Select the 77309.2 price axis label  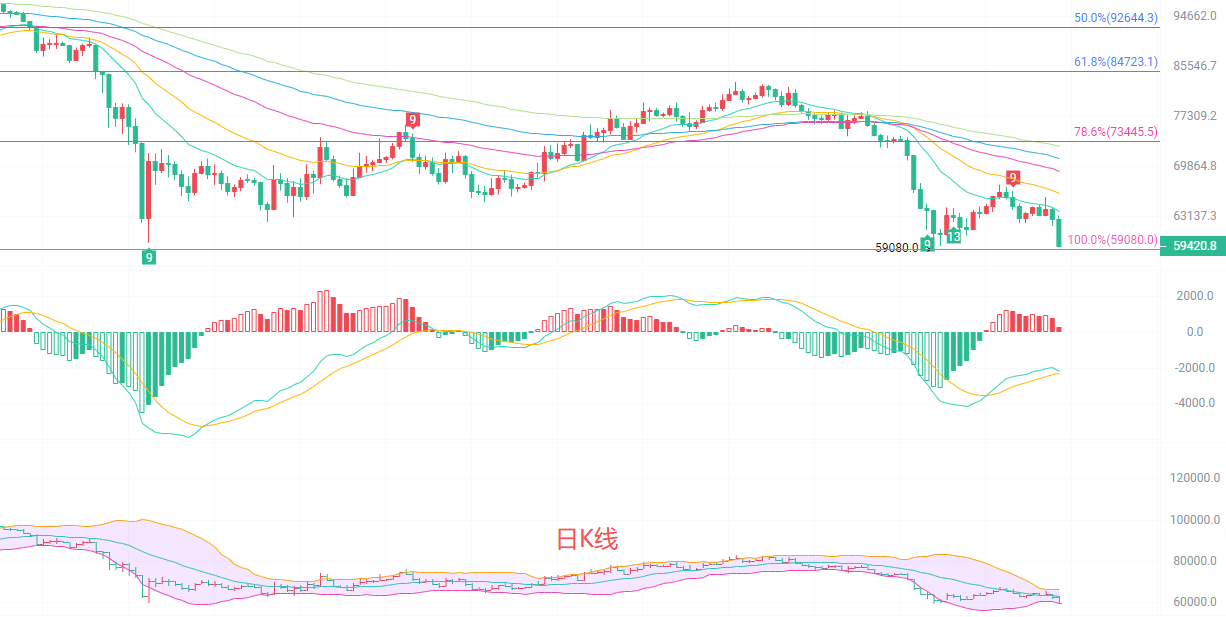click(x=1196, y=116)
